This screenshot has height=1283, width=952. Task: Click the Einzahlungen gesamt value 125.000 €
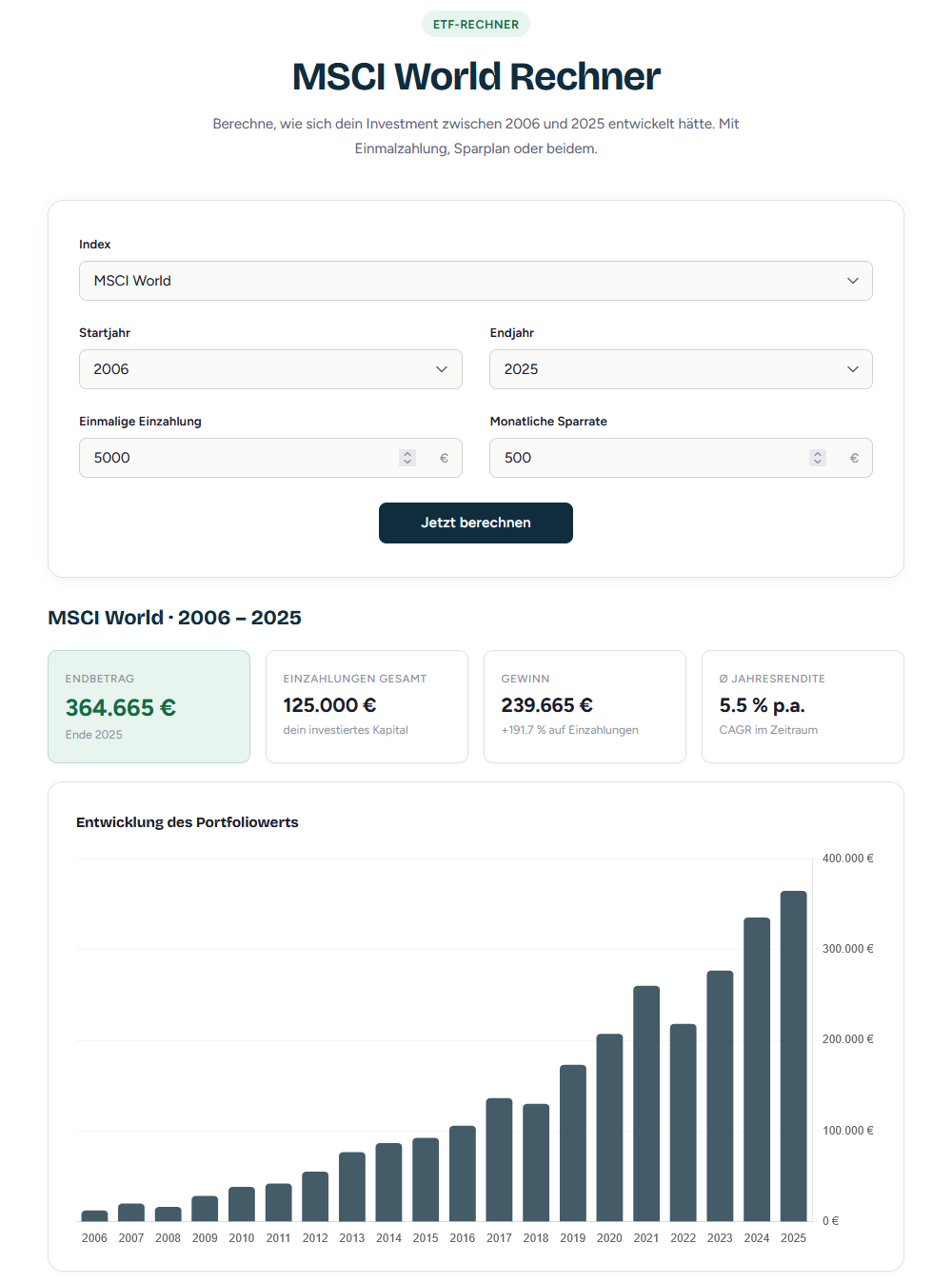tap(329, 705)
